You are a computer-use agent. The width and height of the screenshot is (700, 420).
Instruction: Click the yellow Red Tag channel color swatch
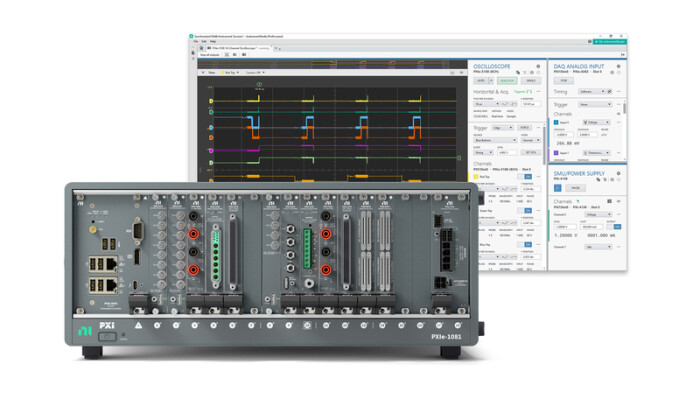473,175
